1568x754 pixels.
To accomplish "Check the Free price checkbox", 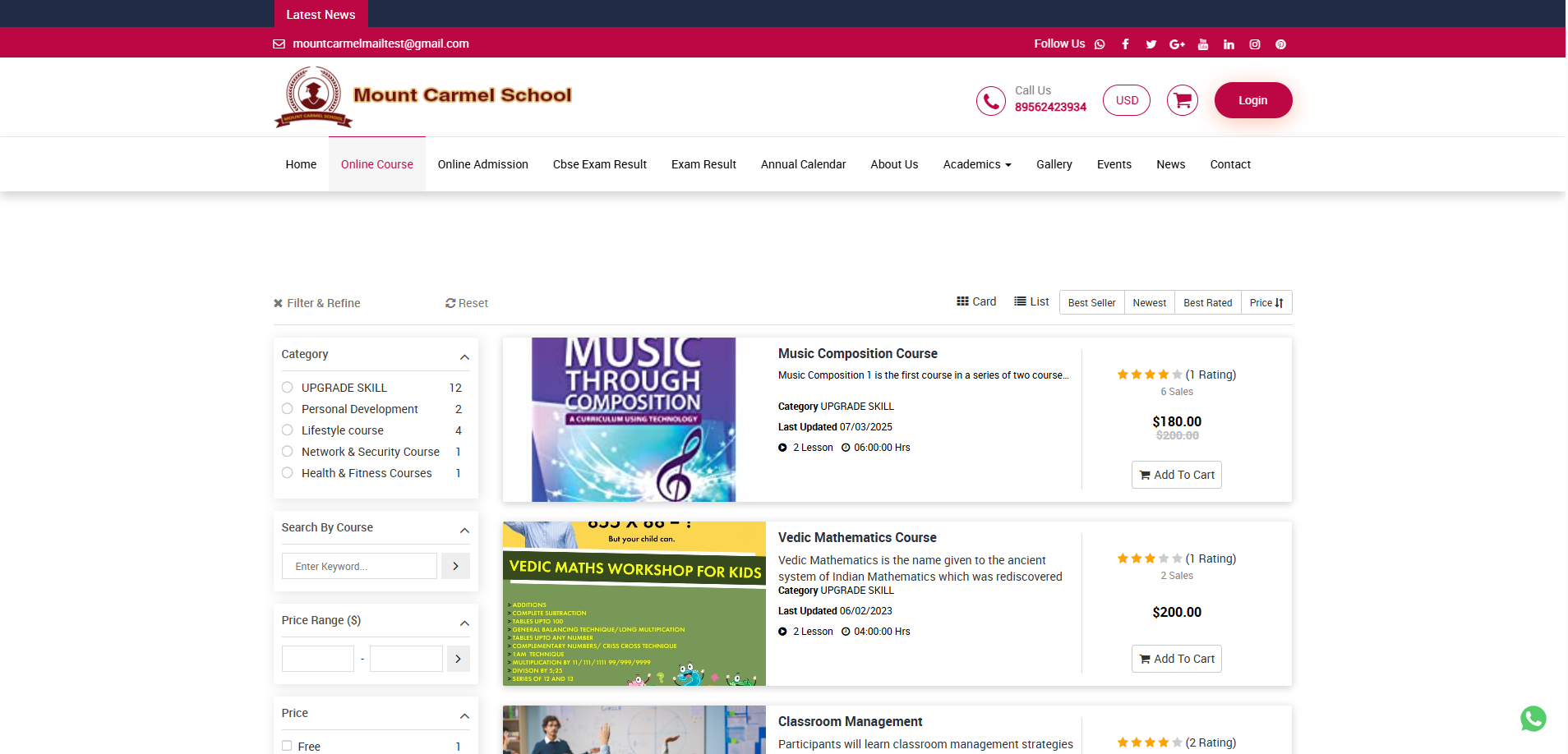I will coord(287,746).
